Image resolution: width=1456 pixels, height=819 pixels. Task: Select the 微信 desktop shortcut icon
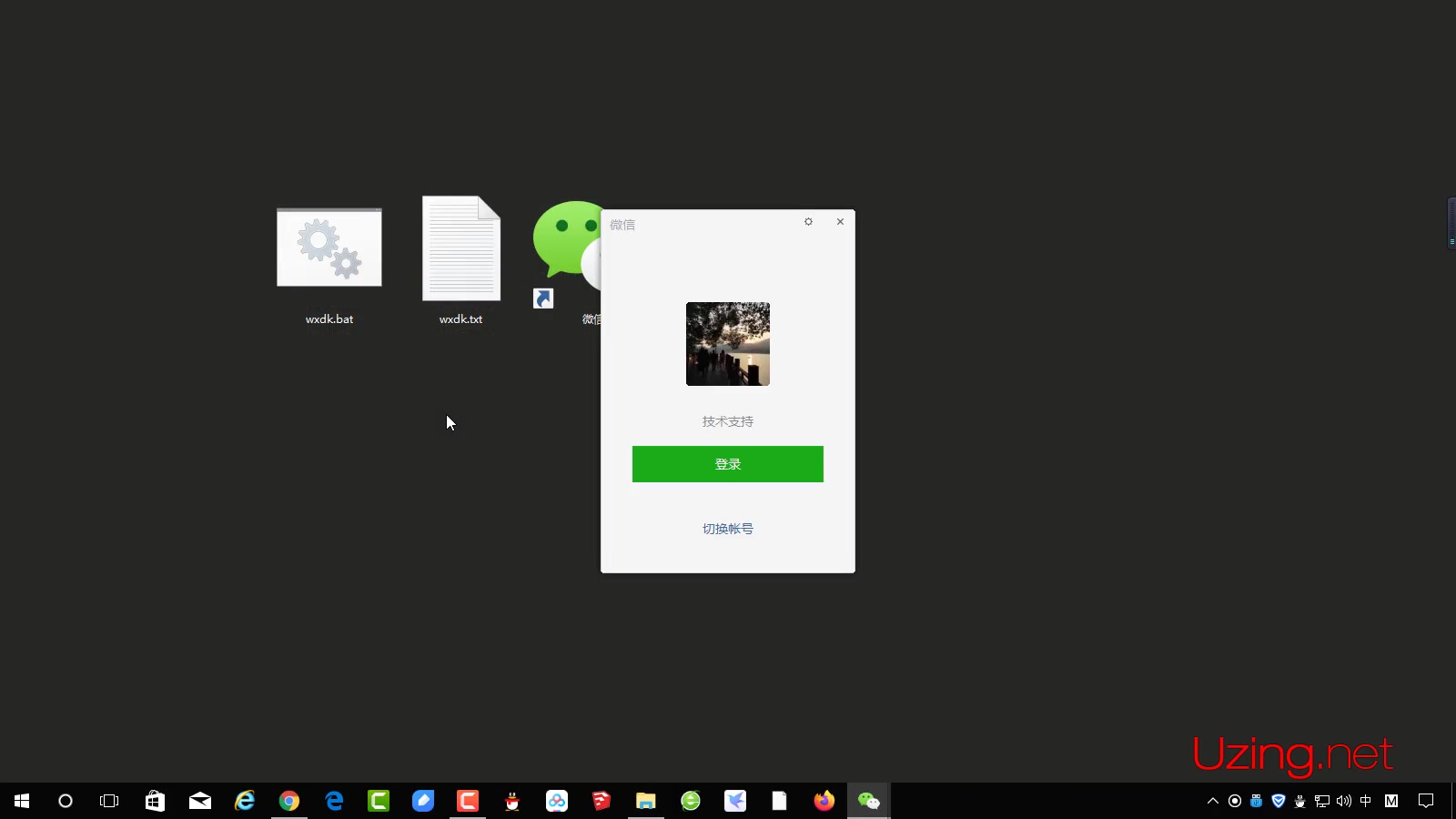coord(566,255)
